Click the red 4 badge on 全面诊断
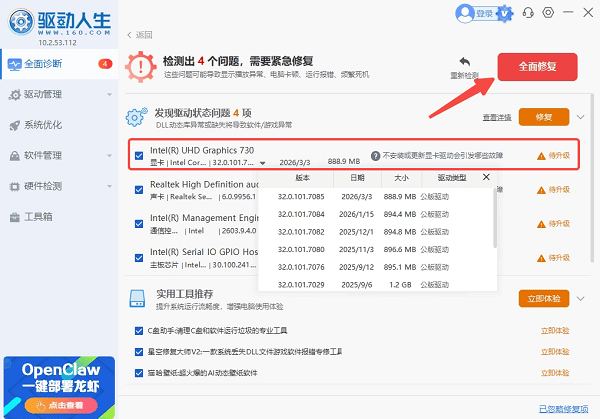The image size is (600, 419). (x=105, y=64)
